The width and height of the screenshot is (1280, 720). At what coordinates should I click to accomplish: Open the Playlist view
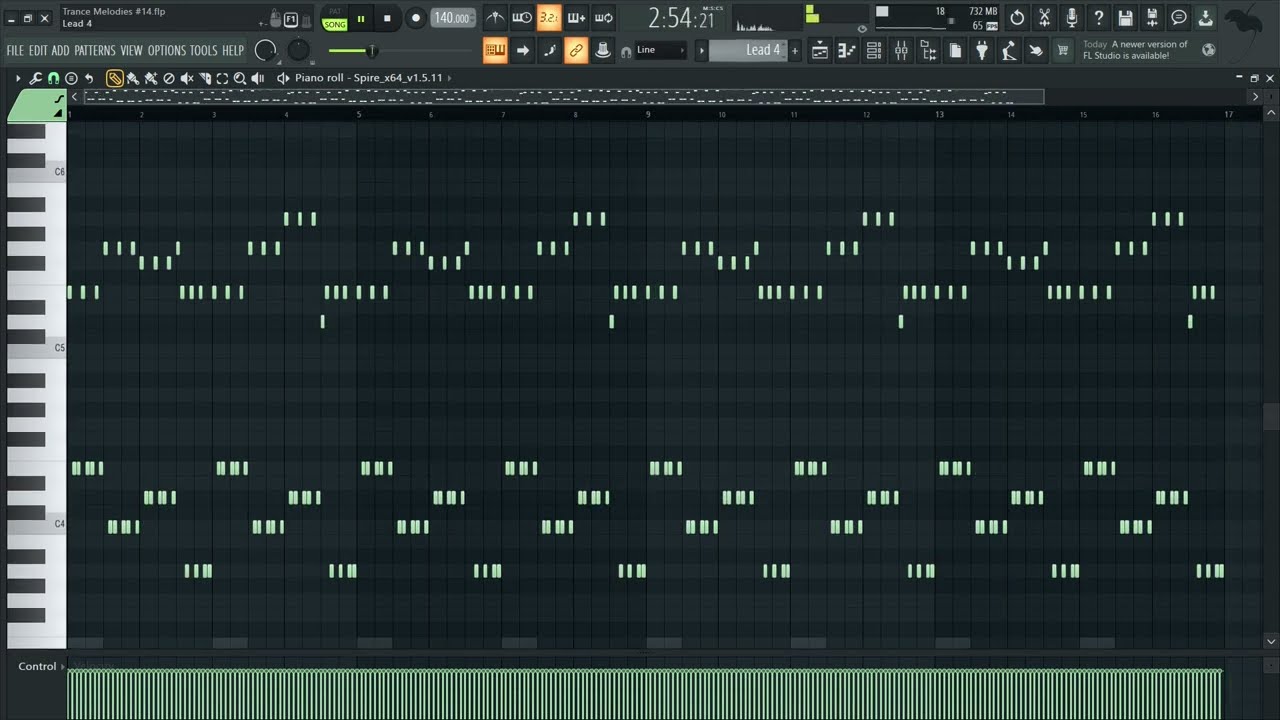click(x=820, y=51)
